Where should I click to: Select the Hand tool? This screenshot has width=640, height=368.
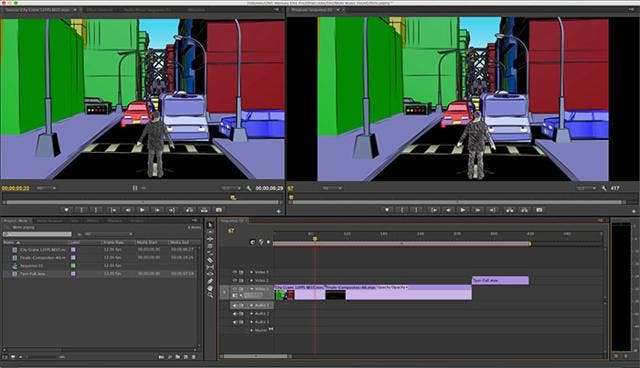pos(210,288)
